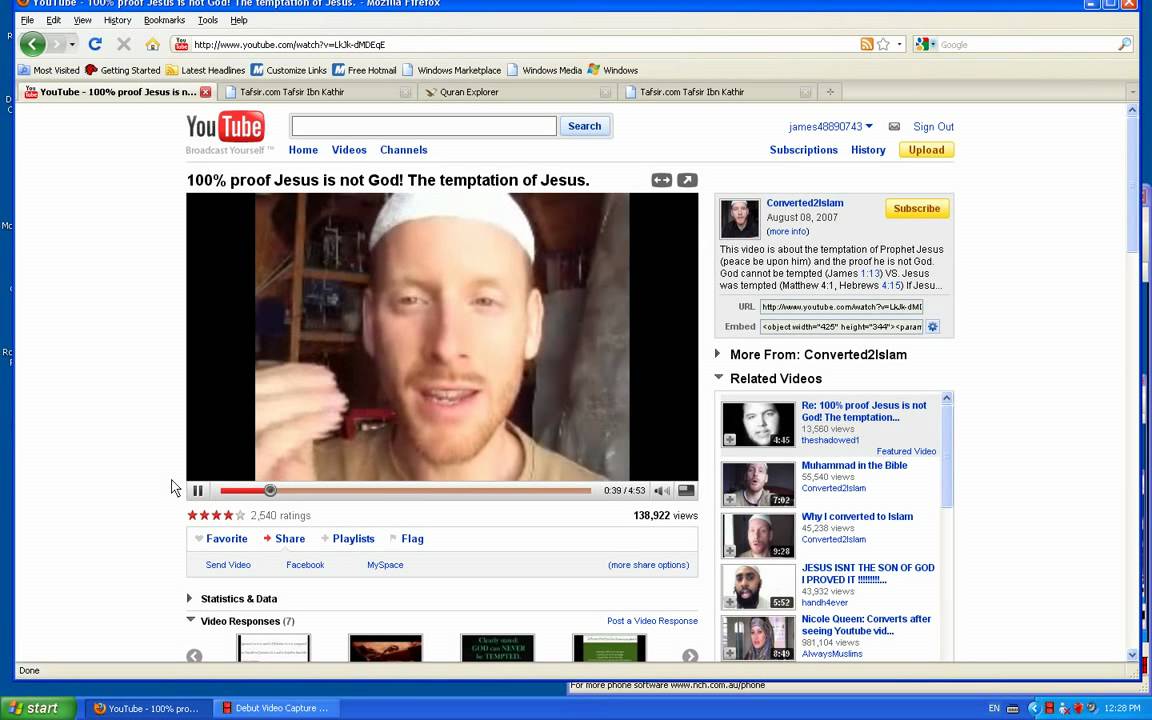Click the Firefox address bar
Image resolution: width=1152 pixels, height=720 pixels.
click(x=514, y=44)
